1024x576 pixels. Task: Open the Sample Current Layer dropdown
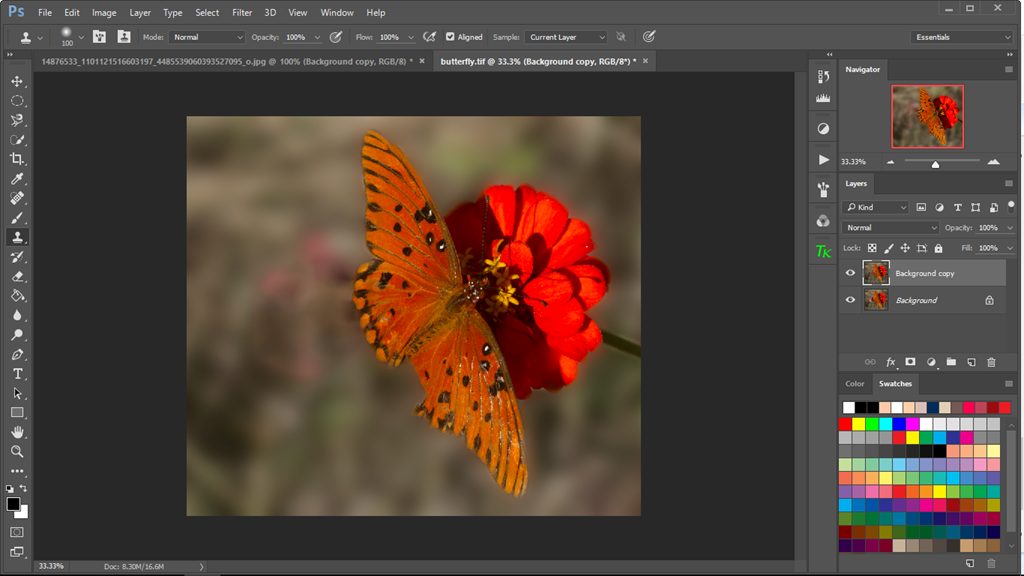(566, 37)
